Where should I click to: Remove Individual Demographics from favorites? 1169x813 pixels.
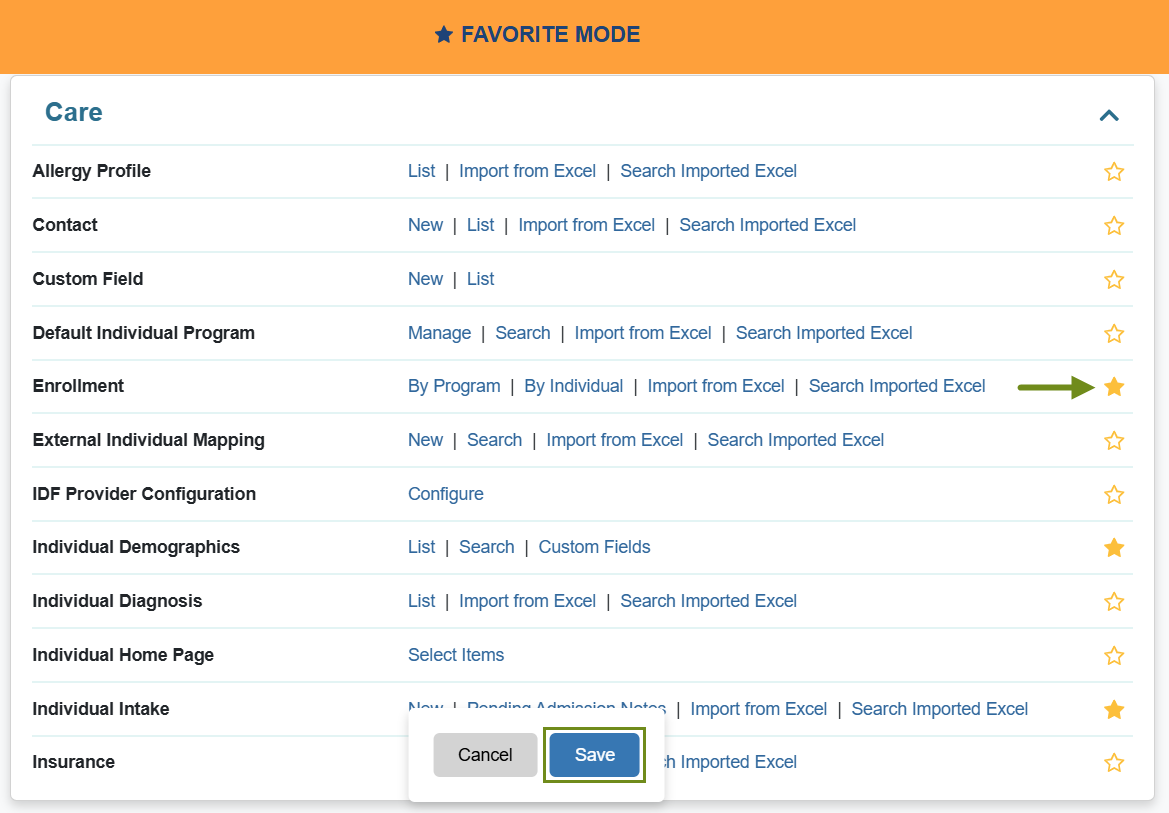click(x=1114, y=548)
